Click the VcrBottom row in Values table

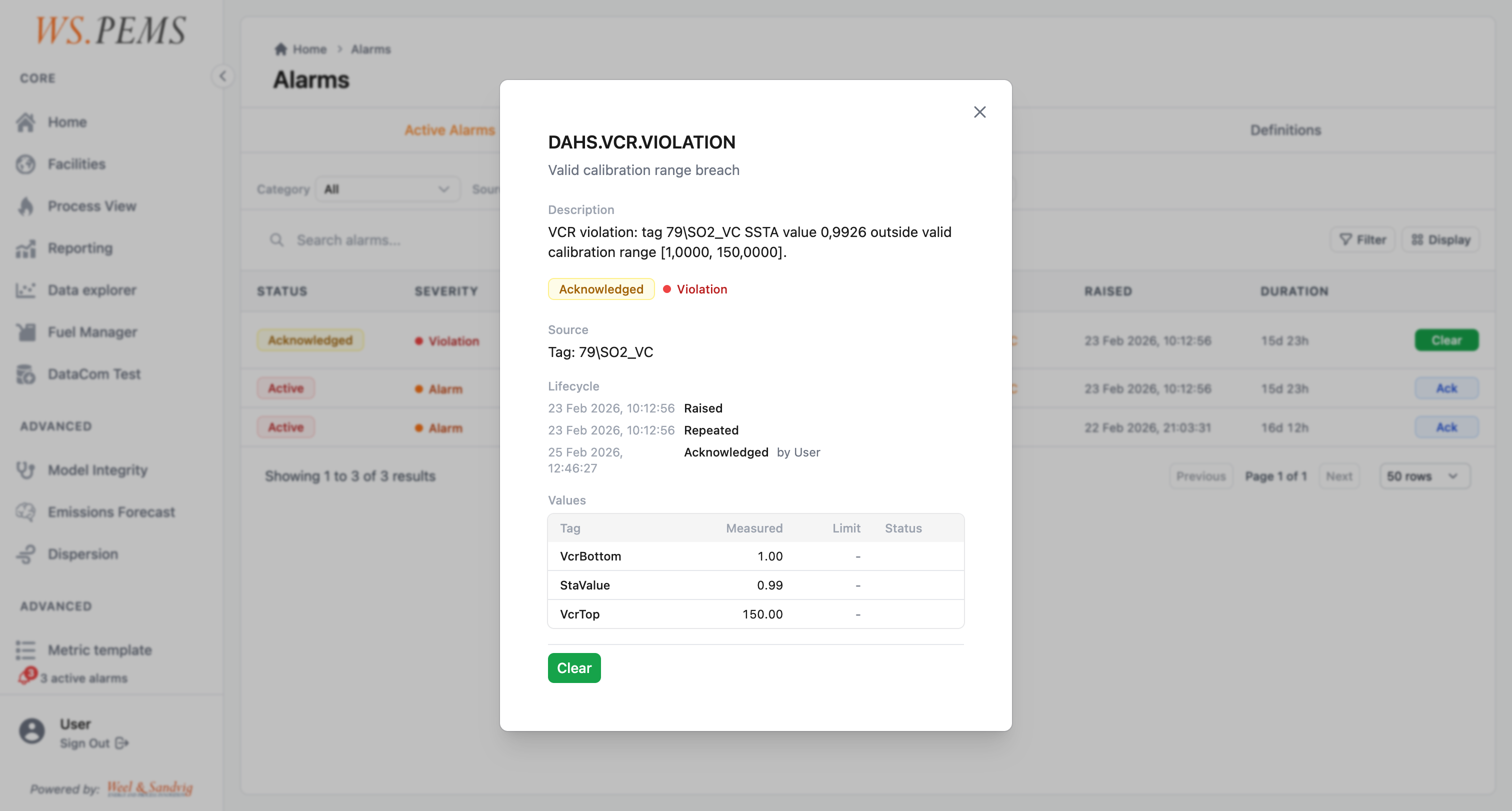pos(755,556)
